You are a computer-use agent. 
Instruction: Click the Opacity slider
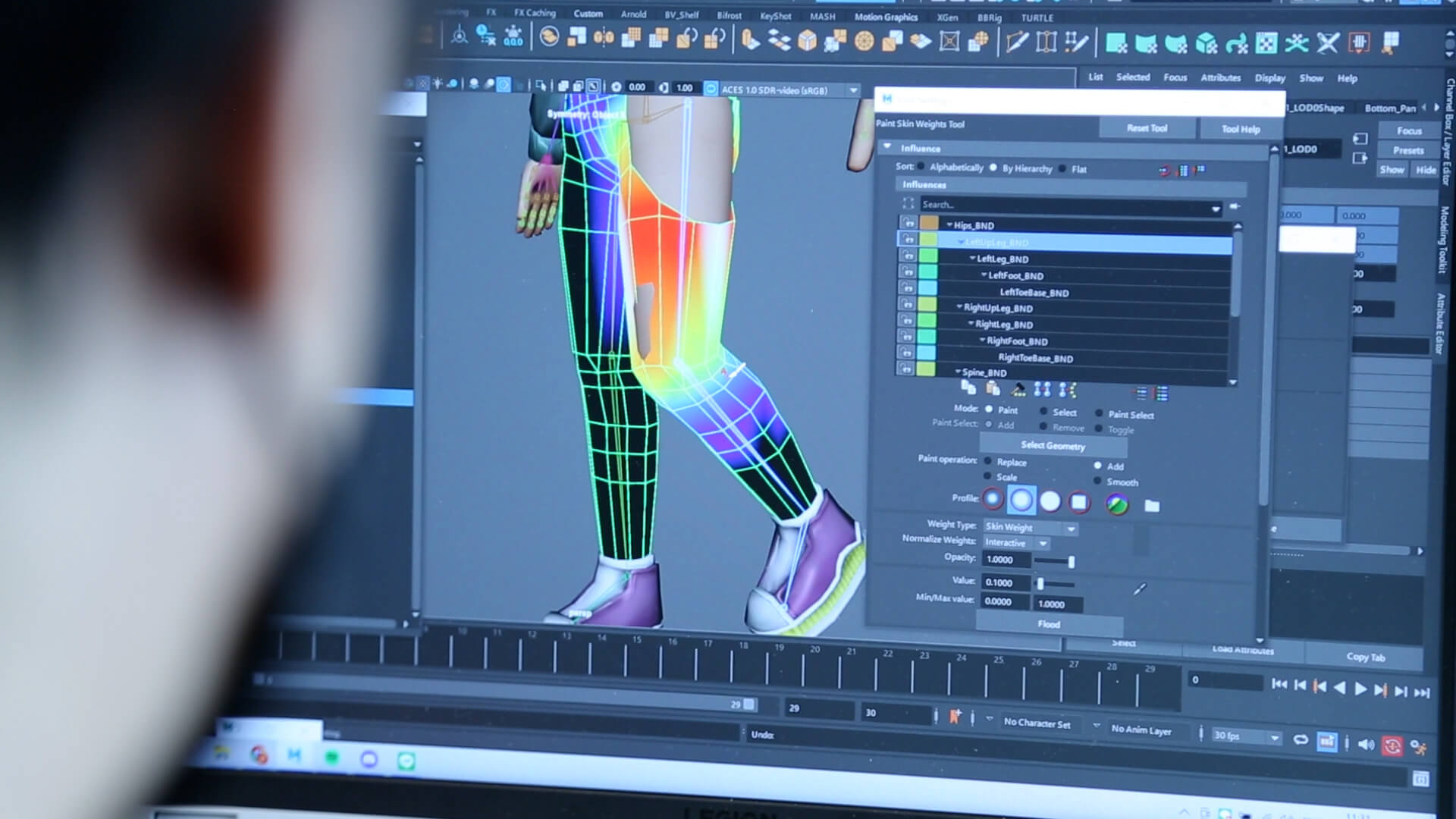pyautogui.click(x=1054, y=561)
